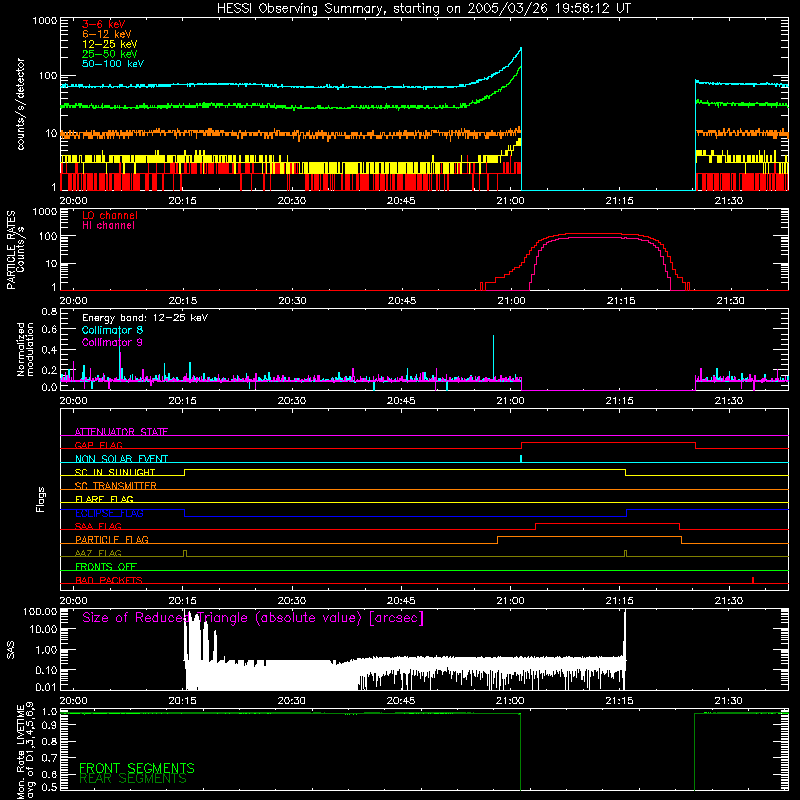Select the Collimator 8 legend label

pyautogui.click(x=112, y=330)
